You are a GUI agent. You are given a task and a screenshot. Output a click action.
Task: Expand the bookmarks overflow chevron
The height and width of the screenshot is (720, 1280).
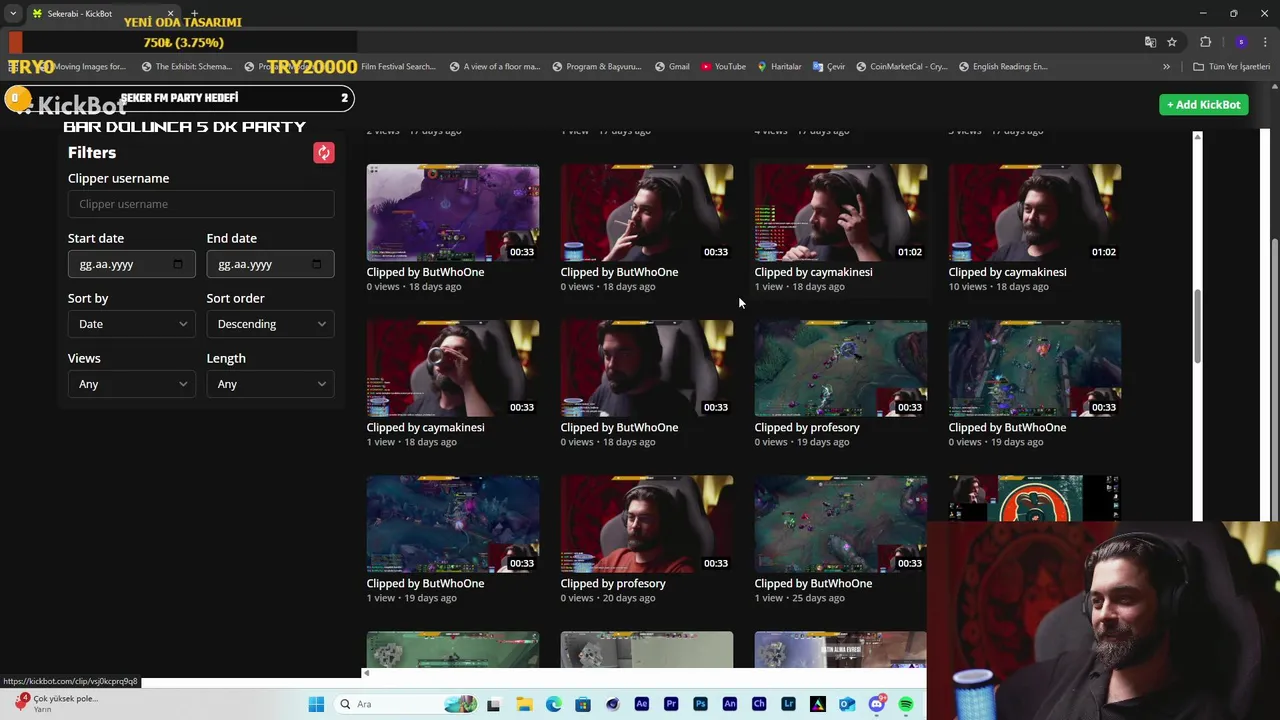[x=1166, y=67]
